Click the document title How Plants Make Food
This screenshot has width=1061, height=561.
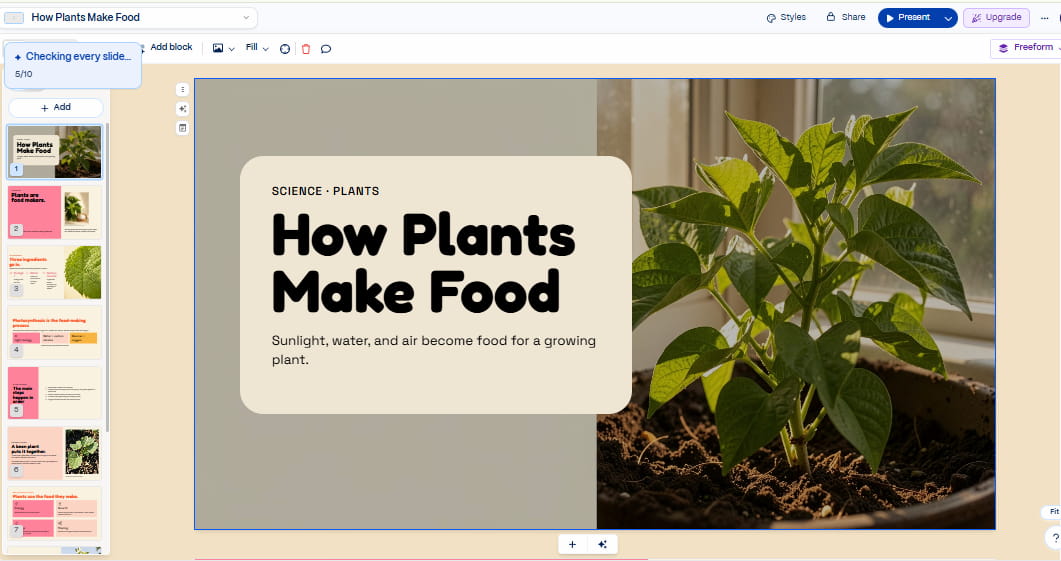pyautogui.click(x=86, y=18)
